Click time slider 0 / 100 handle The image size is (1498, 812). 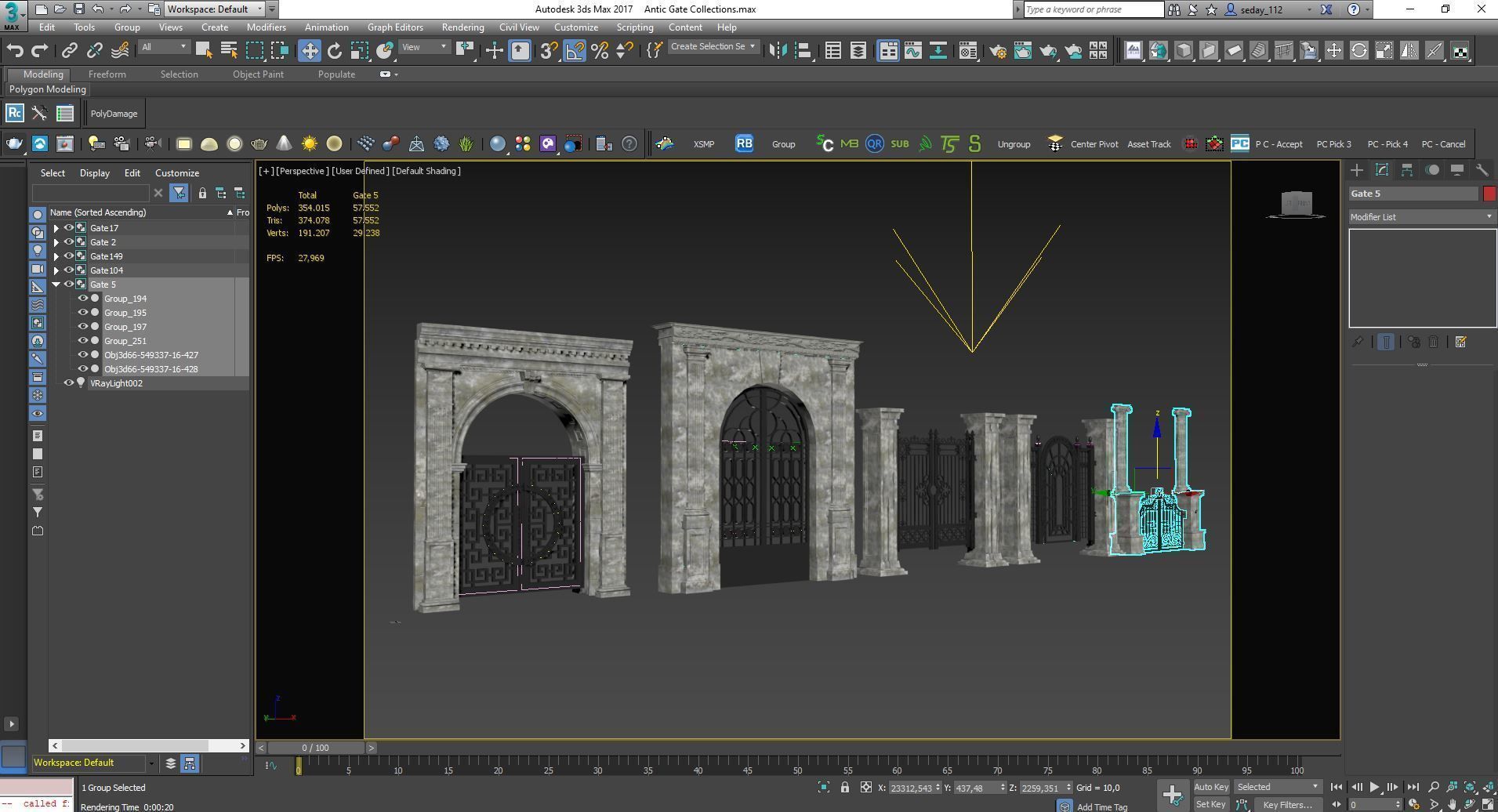tap(315, 748)
